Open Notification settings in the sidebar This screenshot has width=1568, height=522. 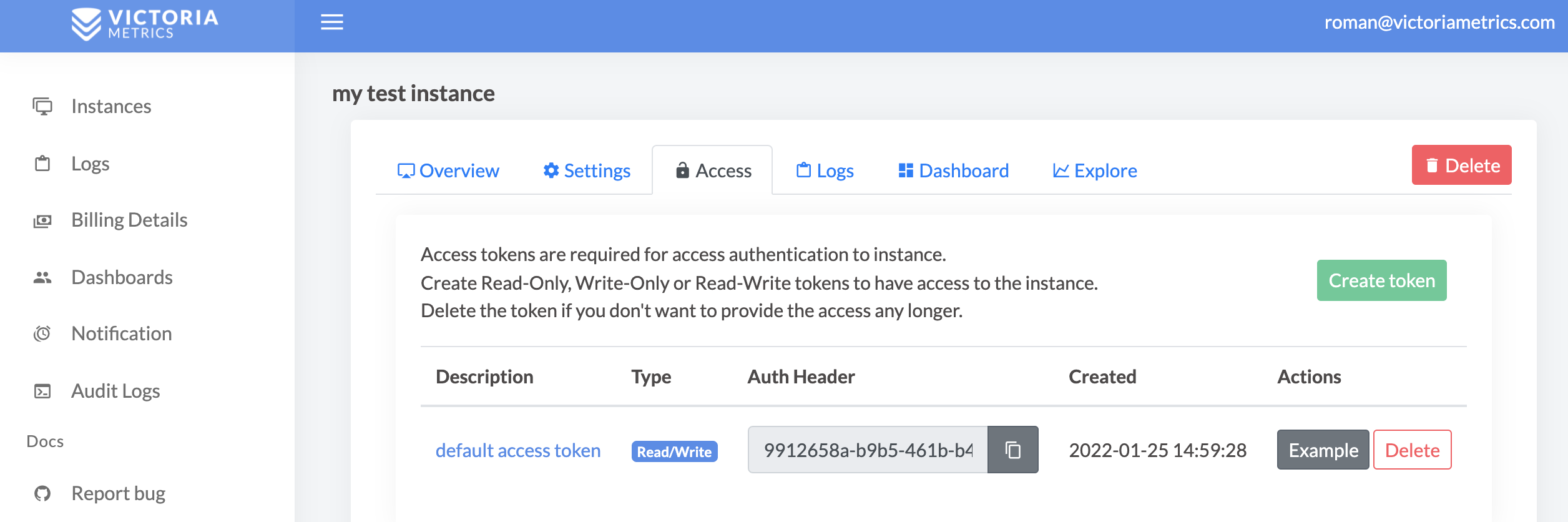coord(121,333)
